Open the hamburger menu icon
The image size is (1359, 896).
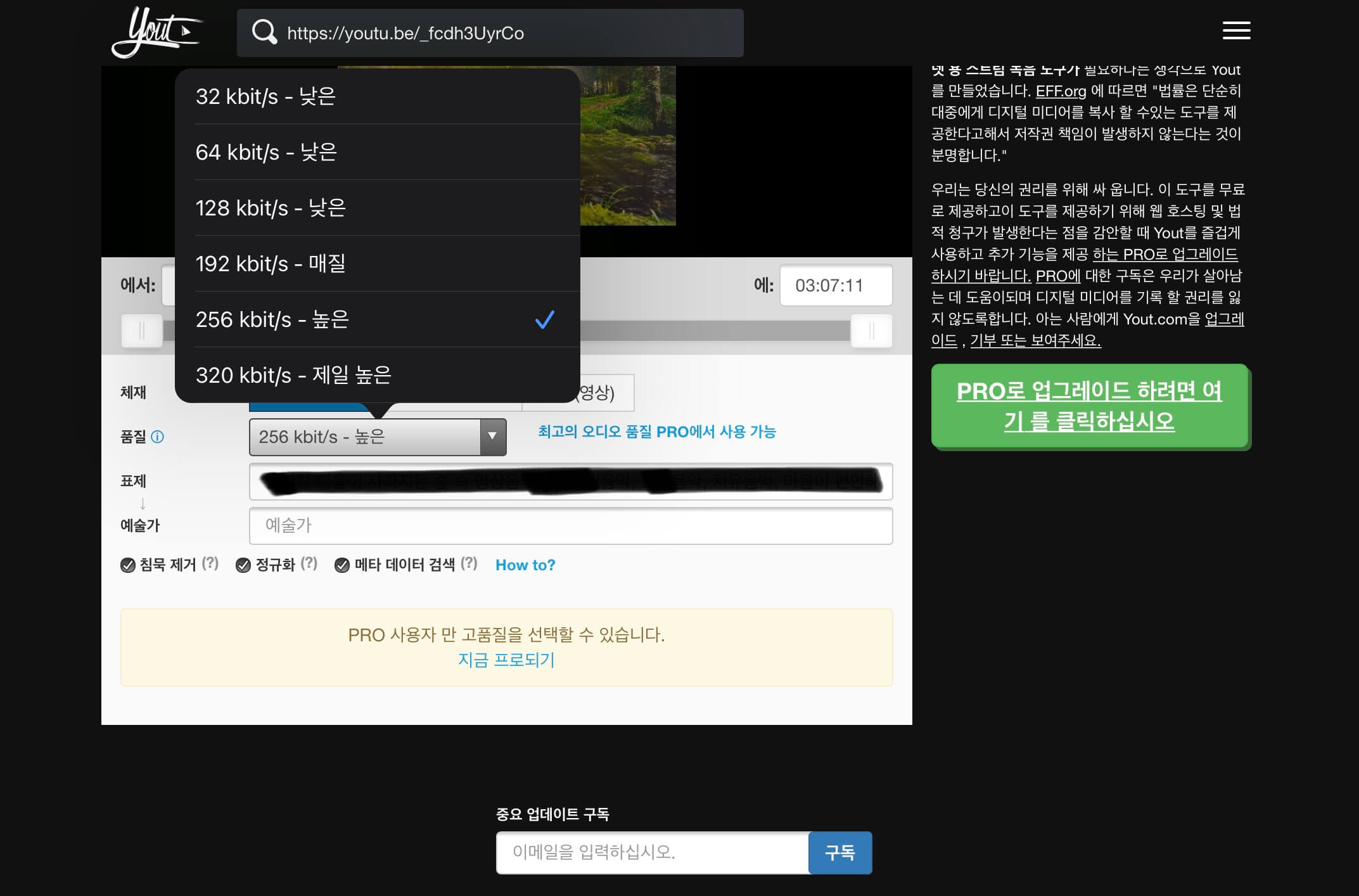[x=1235, y=30]
